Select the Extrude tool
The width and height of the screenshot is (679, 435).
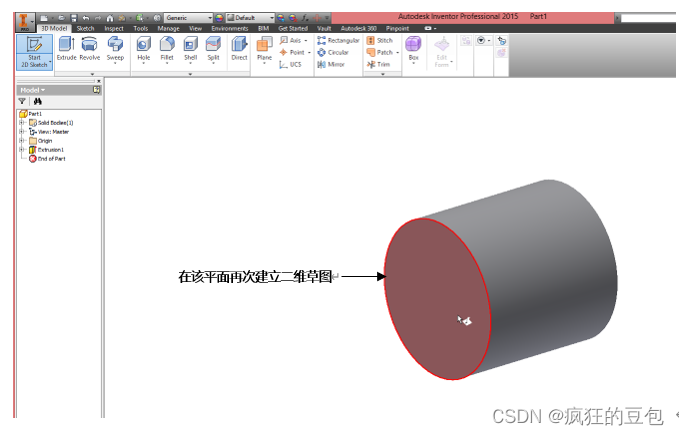[66, 49]
